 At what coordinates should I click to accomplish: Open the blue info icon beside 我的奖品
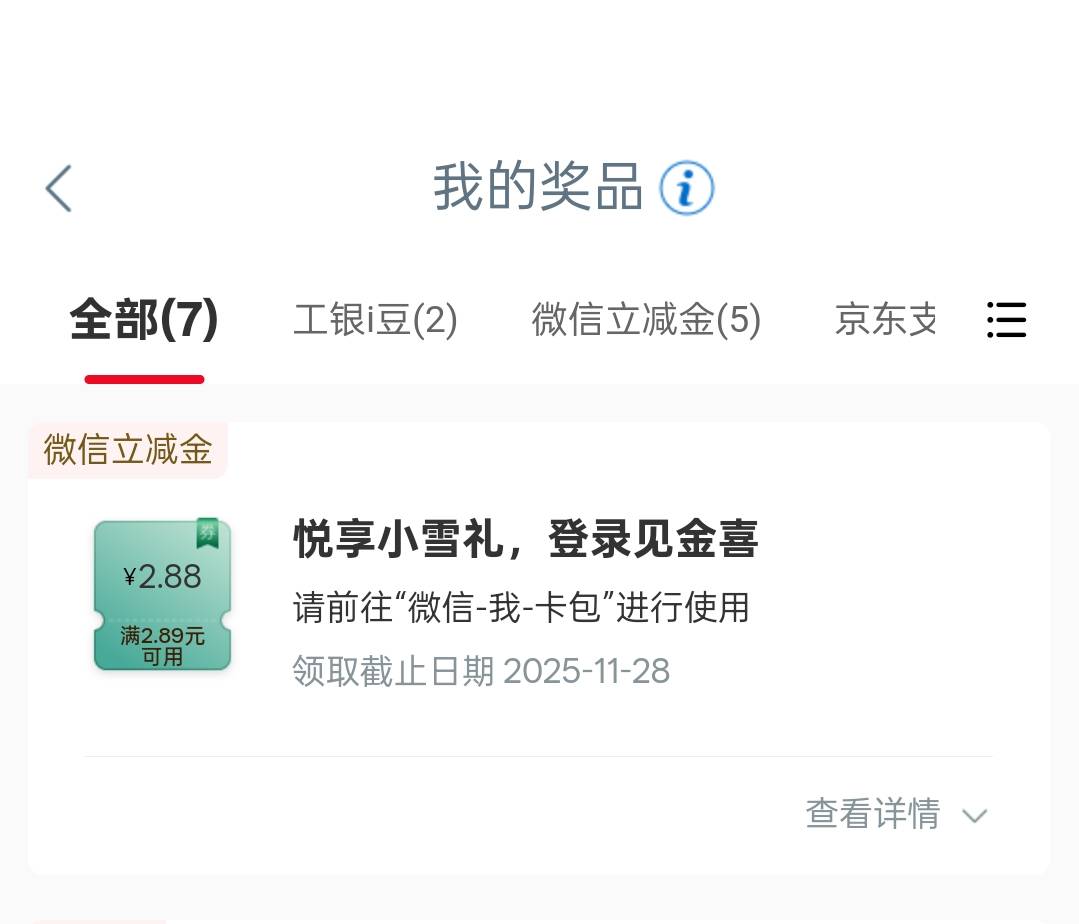pyautogui.click(x=686, y=188)
